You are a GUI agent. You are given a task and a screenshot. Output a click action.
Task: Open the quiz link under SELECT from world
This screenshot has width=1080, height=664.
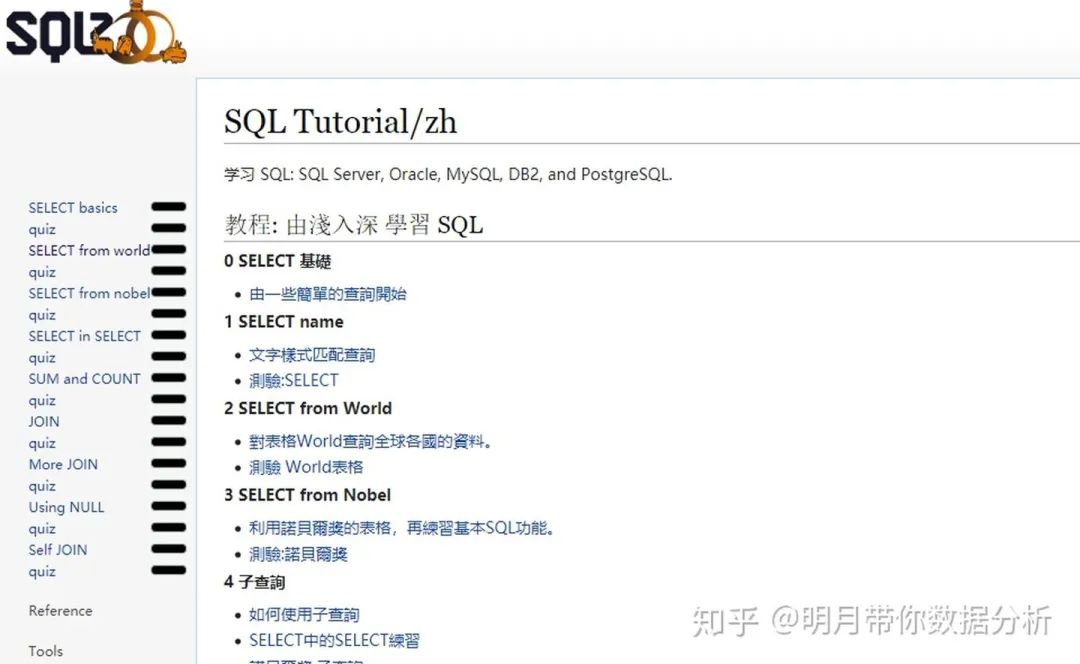point(42,272)
